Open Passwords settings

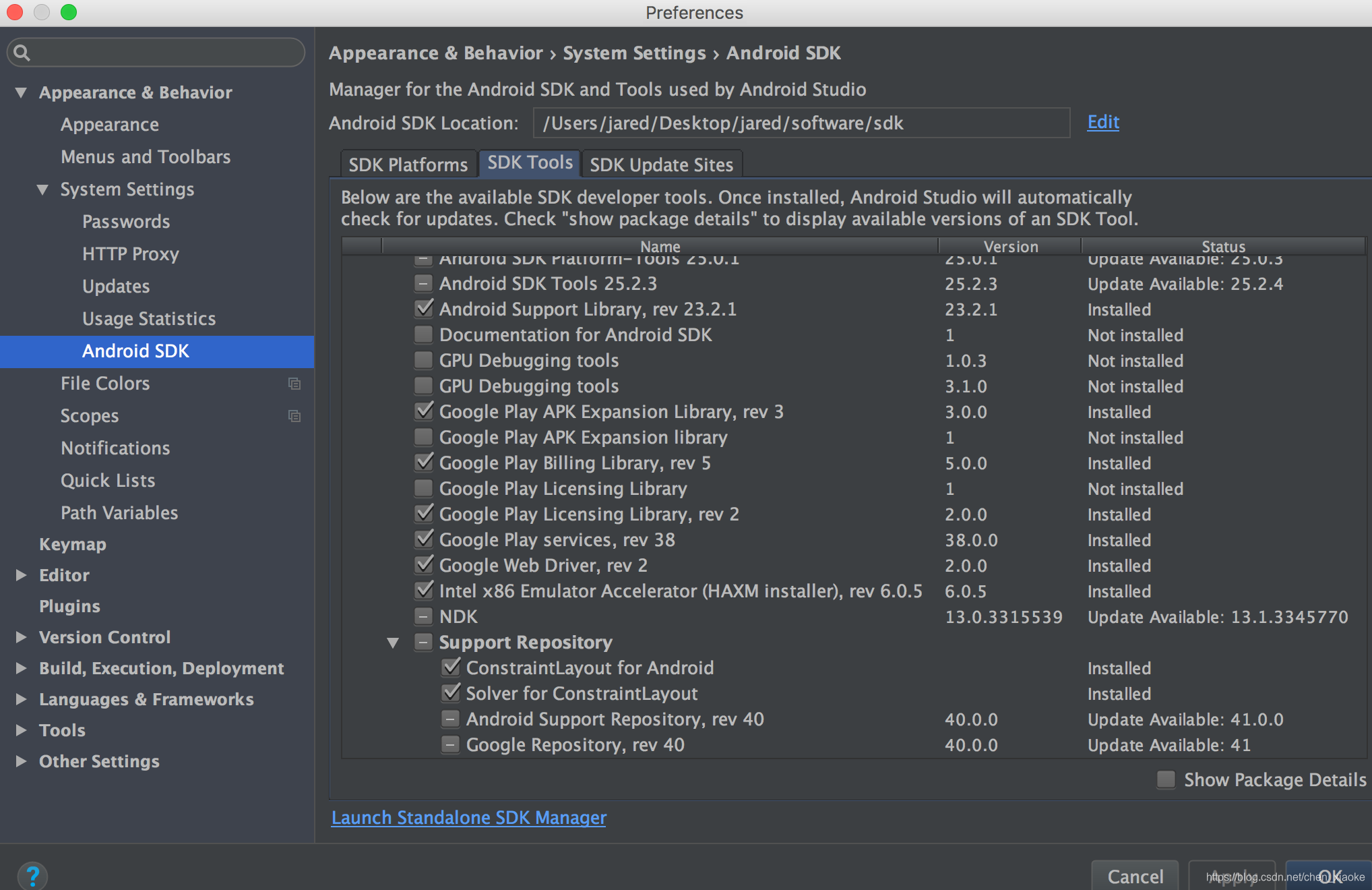coord(126,222)
